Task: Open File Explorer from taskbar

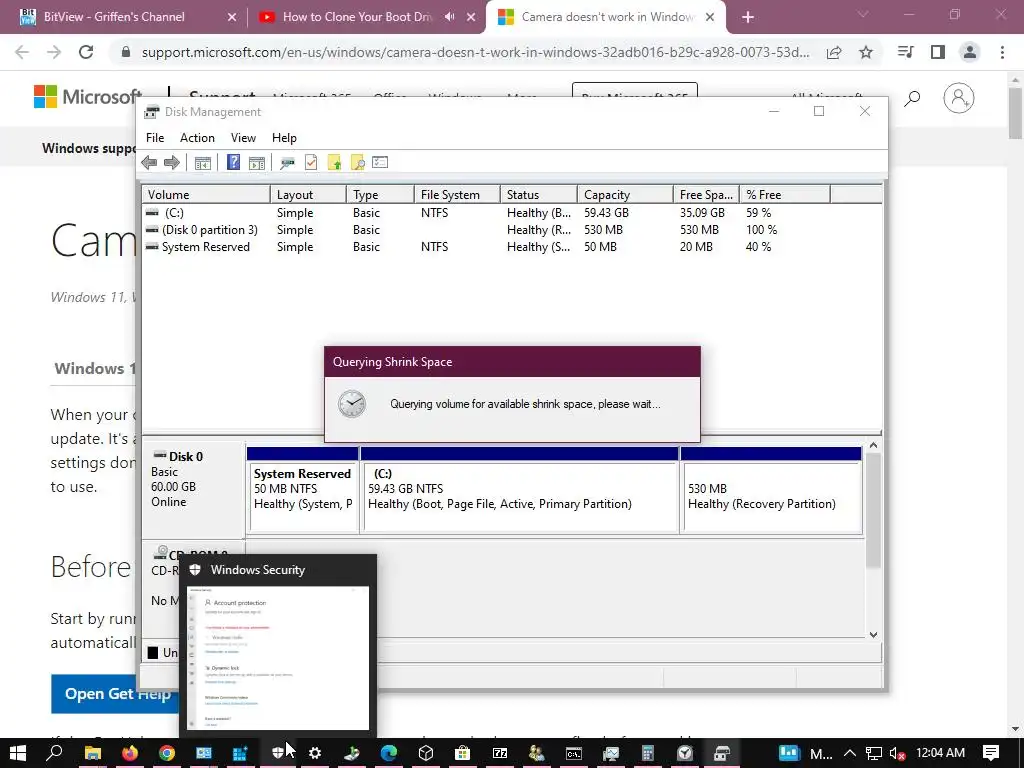Action: pos(93,753)
